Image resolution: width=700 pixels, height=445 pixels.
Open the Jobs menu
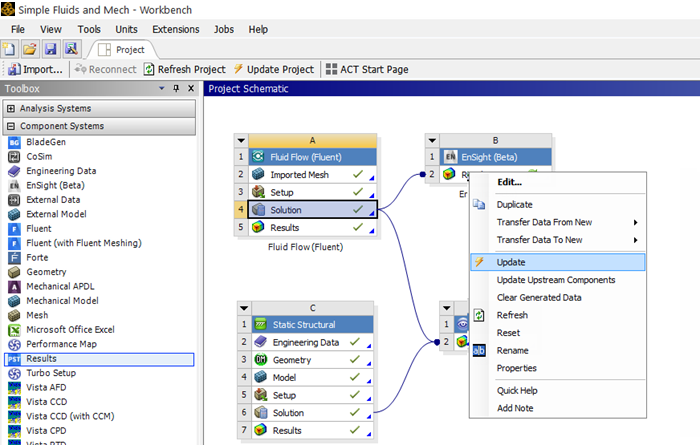[x=224, y=29]
